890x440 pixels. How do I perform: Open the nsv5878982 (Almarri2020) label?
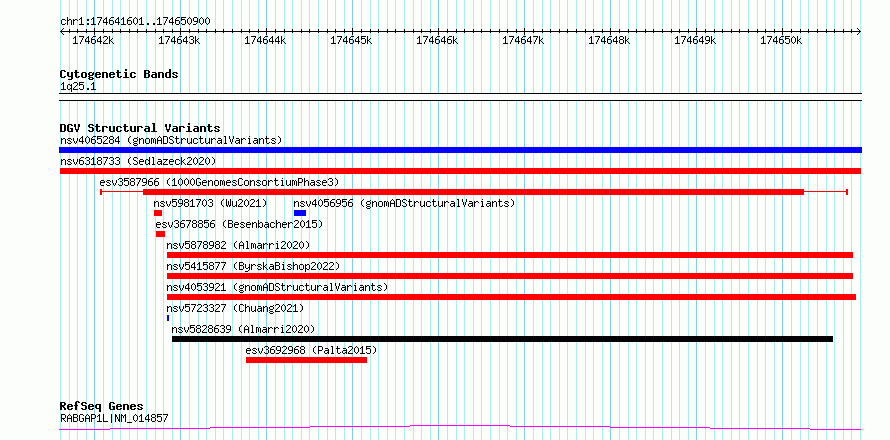(238, 245)
